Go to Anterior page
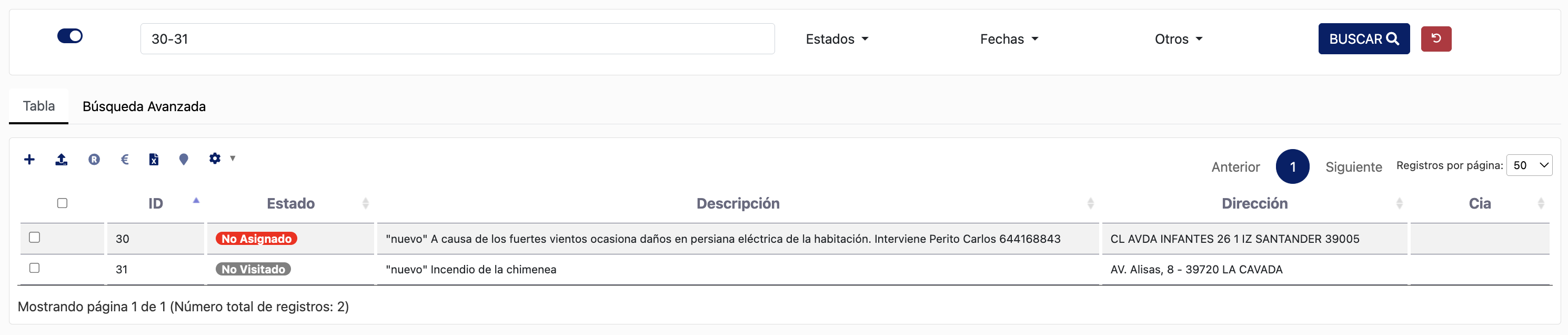Viewport: 1568px width, 335px height. point(1235,167)
